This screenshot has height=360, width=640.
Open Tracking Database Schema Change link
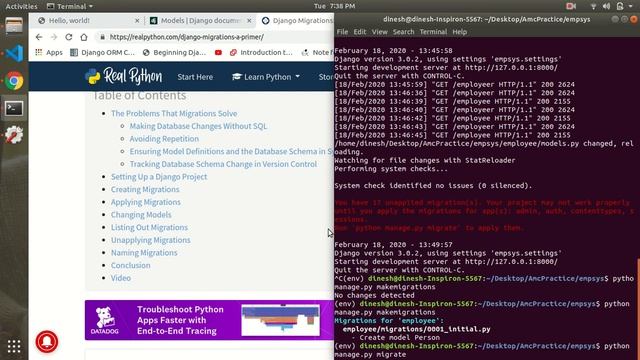click(x=223, y=164)
